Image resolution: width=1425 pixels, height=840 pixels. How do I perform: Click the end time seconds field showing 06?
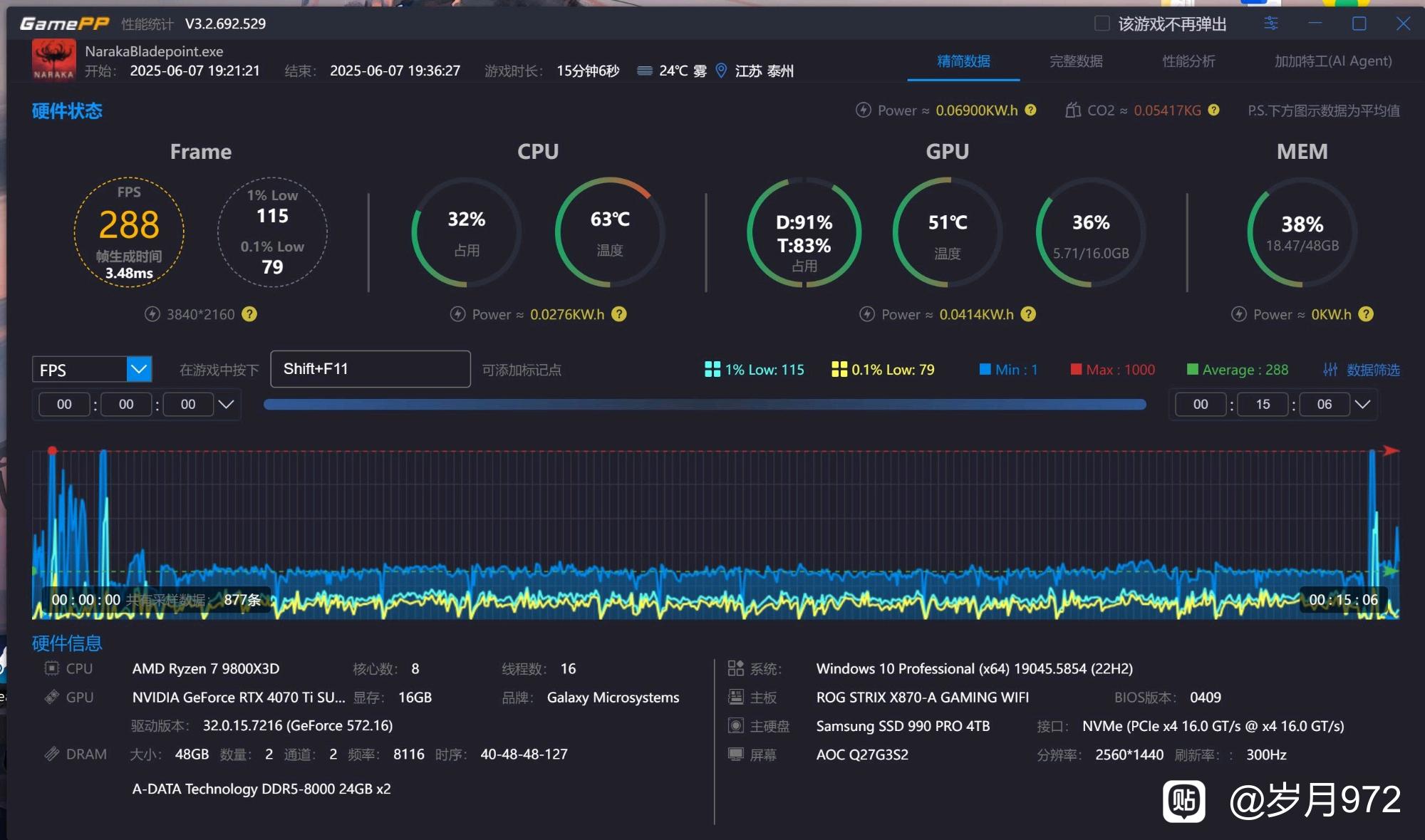[x=1325, y=404]
